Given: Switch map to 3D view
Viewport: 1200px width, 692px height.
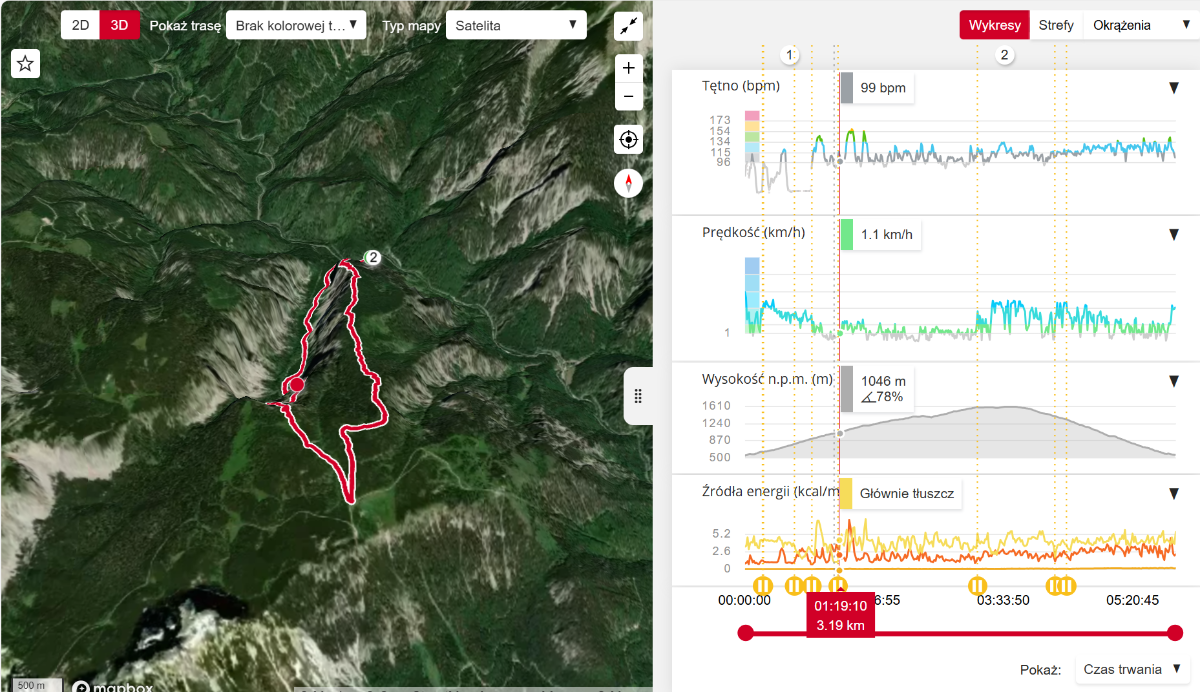Looking at the screenshot, I should click(x=119, y=26).
